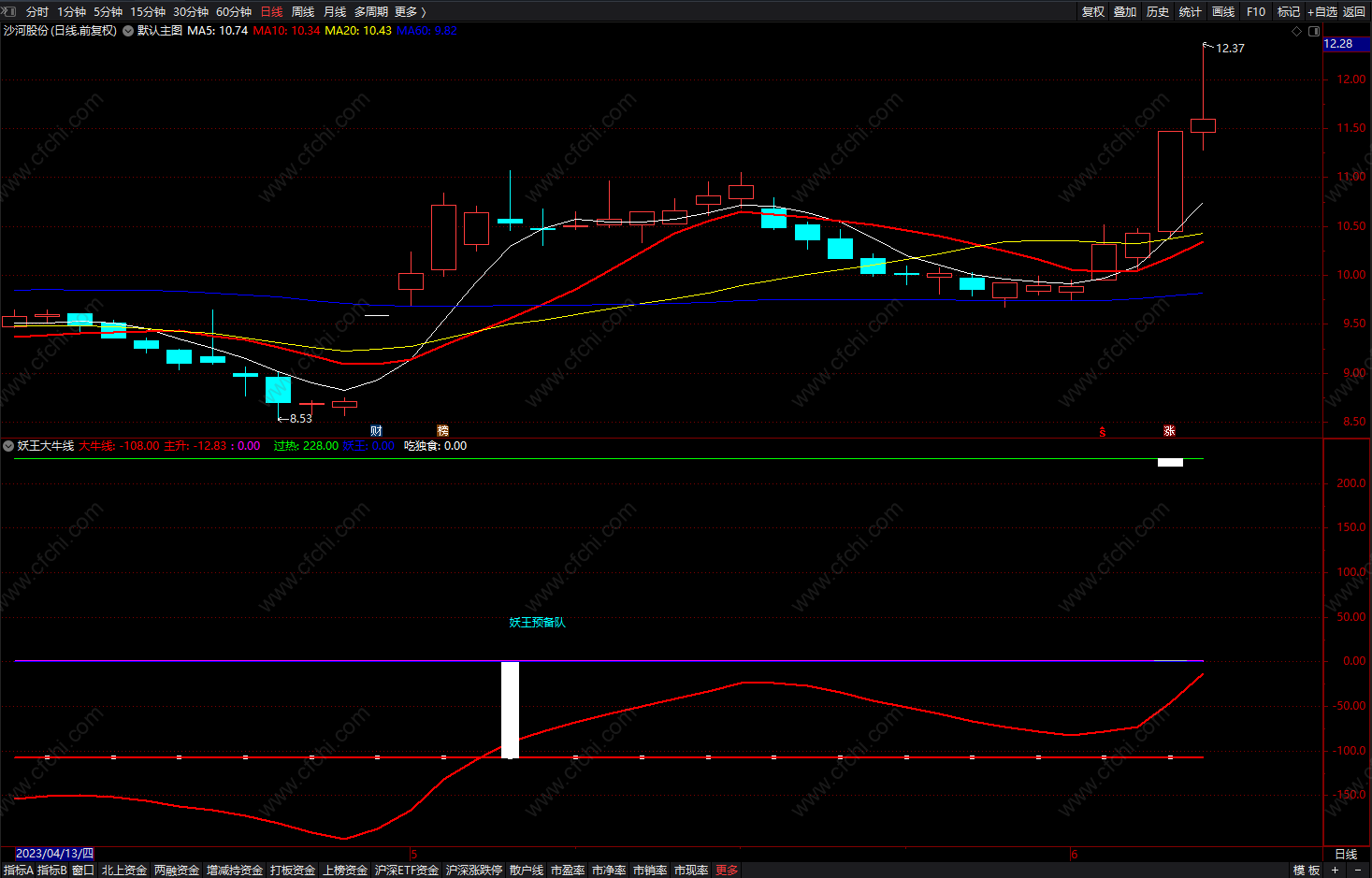Select the 沪深ETF资金 indicator
Screen dimensions: 1372x878
(407, 871)
